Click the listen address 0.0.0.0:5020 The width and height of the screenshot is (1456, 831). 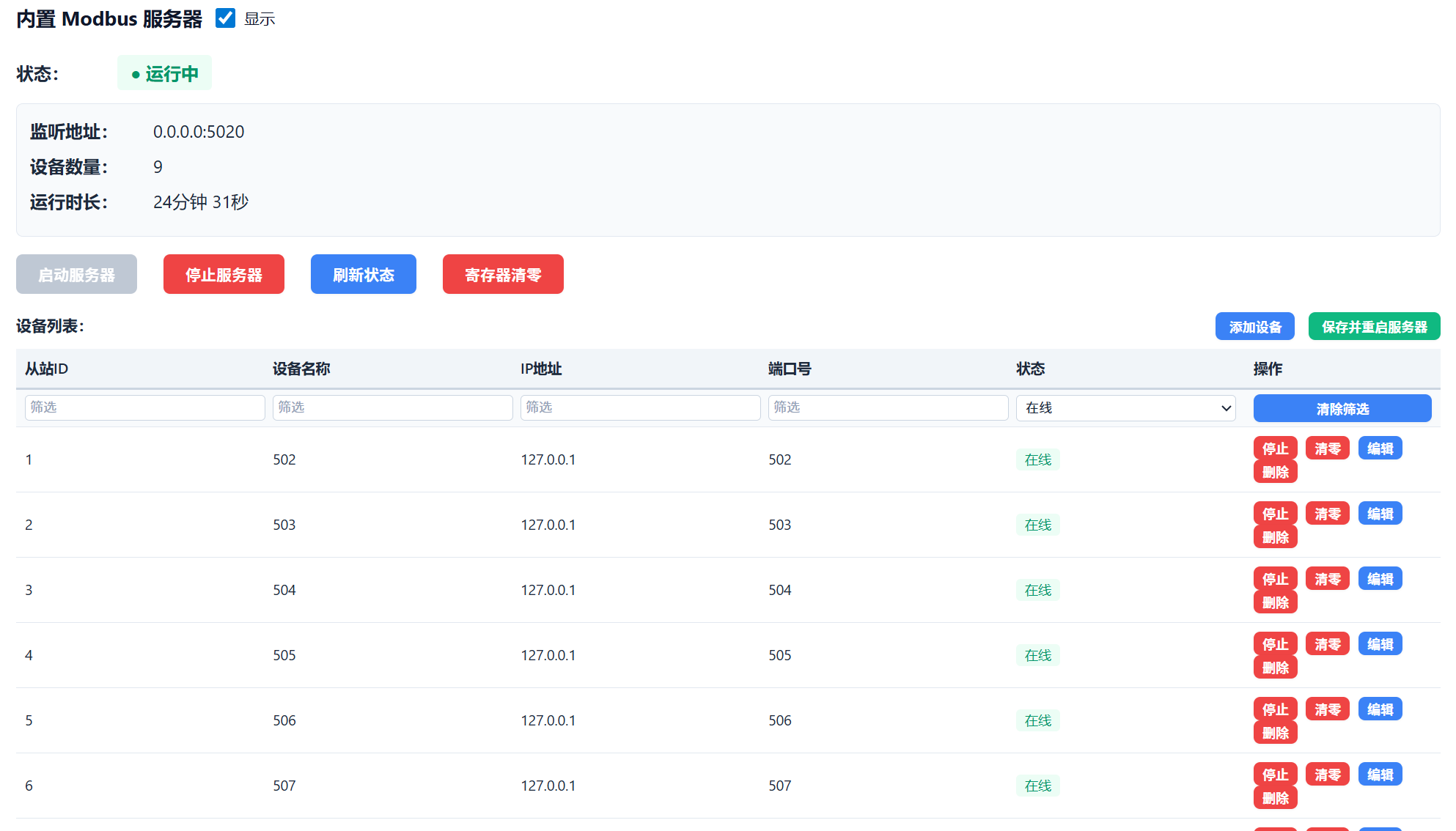point(199,132)
